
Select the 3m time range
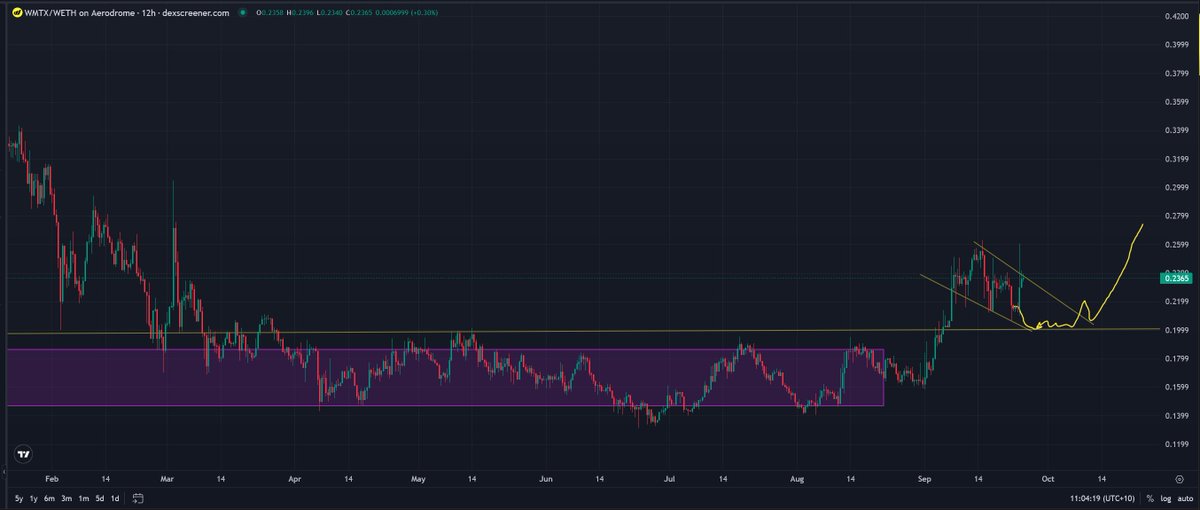click(x=67, y=498)
